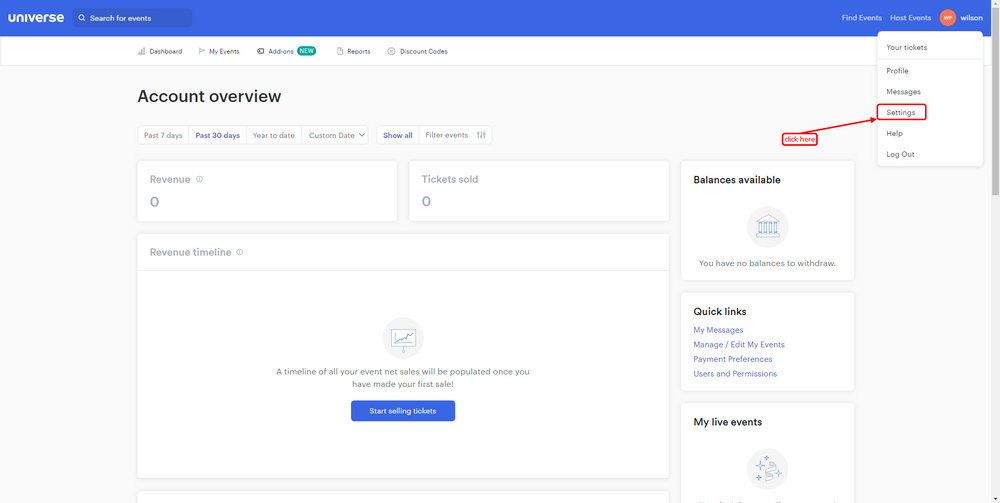Viewport: 1000px width, 503px height.
Task: Open Discount Codes via its icon
Action: point(391,51)
